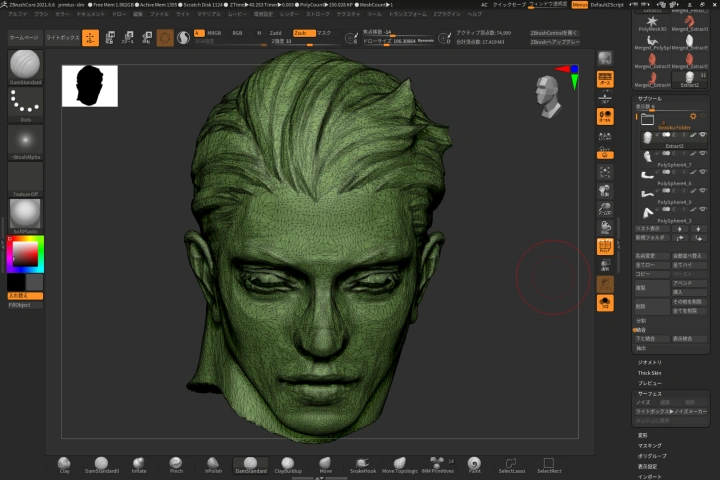Expand the ポリグループ (Polygroups) section
Screen dimensions: 720x480
pyautogui.click(x=652, y=456)
